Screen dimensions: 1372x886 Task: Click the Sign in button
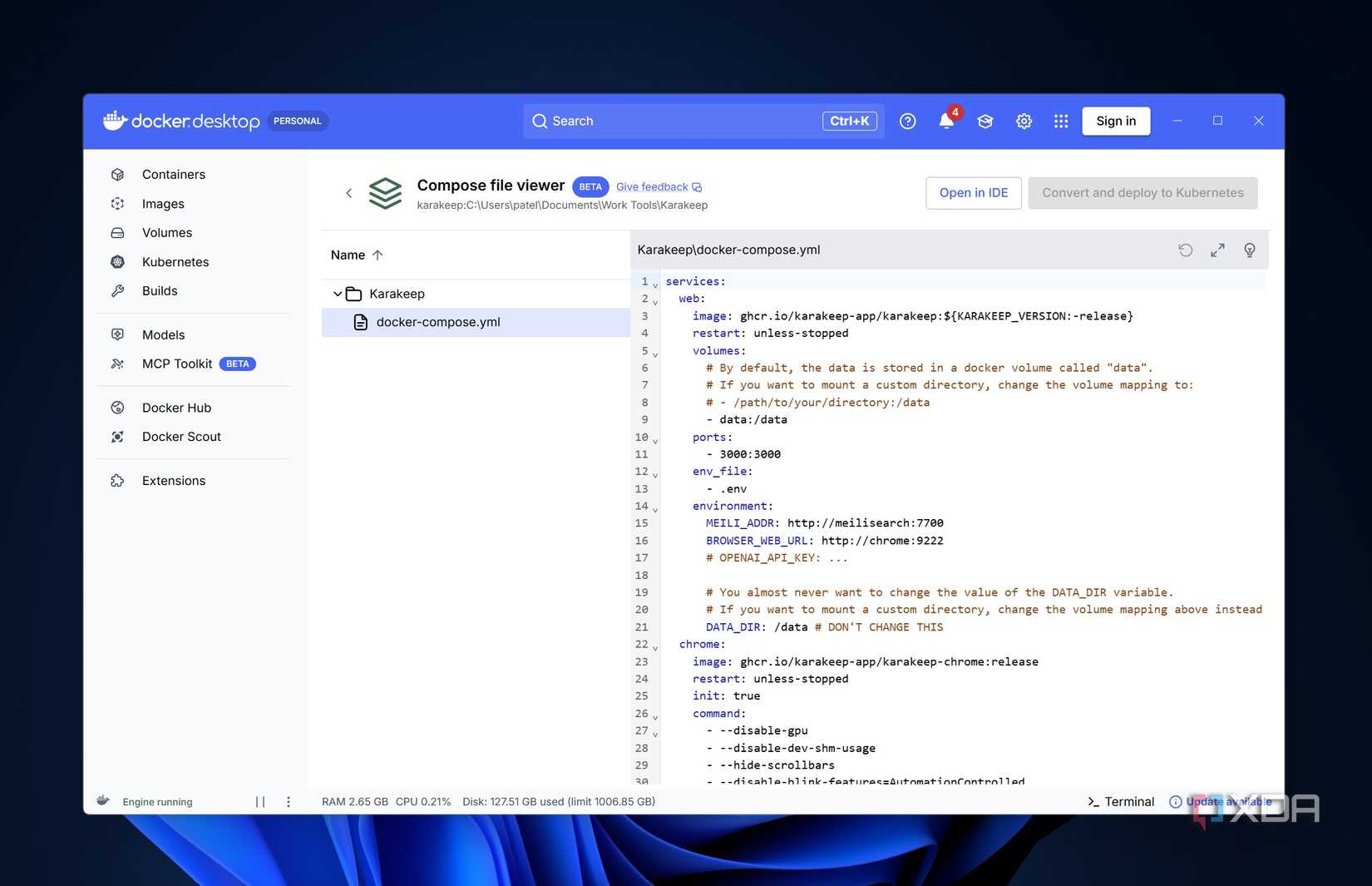1116,121
